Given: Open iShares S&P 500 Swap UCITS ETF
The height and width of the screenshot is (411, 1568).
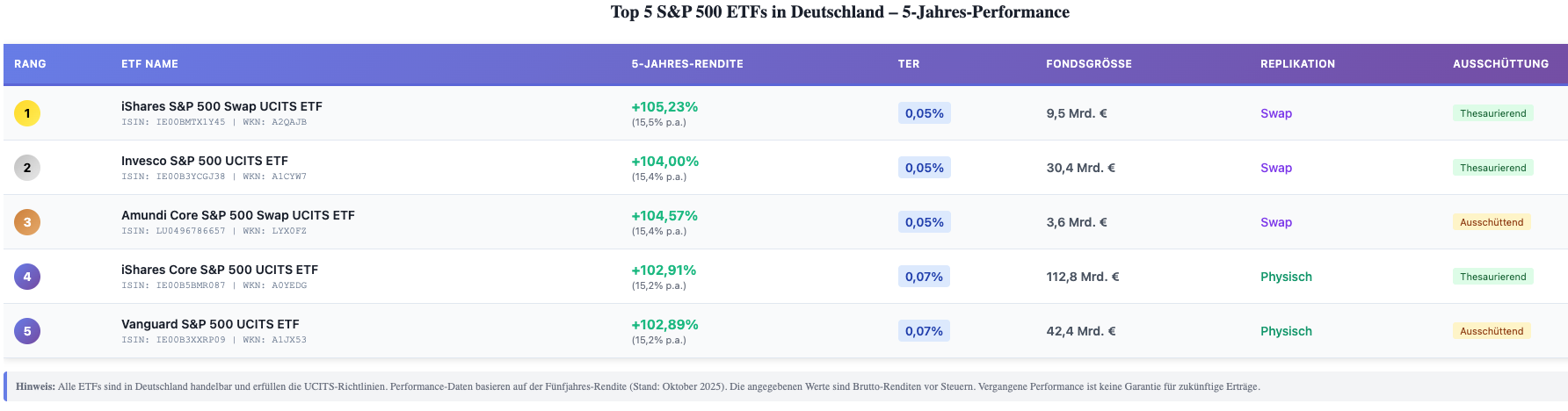Looking at the screenshot, I should pos(221,106).
